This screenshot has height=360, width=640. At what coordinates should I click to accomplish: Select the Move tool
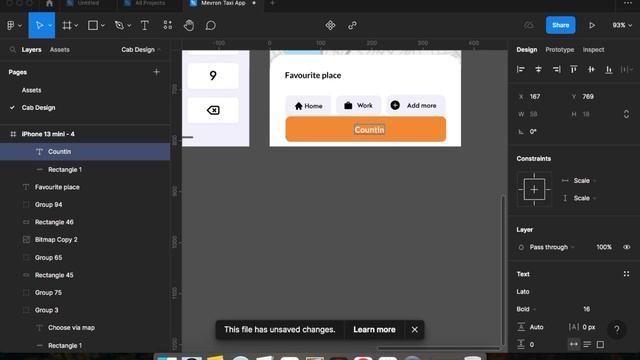pyautogui.click(x=39, y=25)
